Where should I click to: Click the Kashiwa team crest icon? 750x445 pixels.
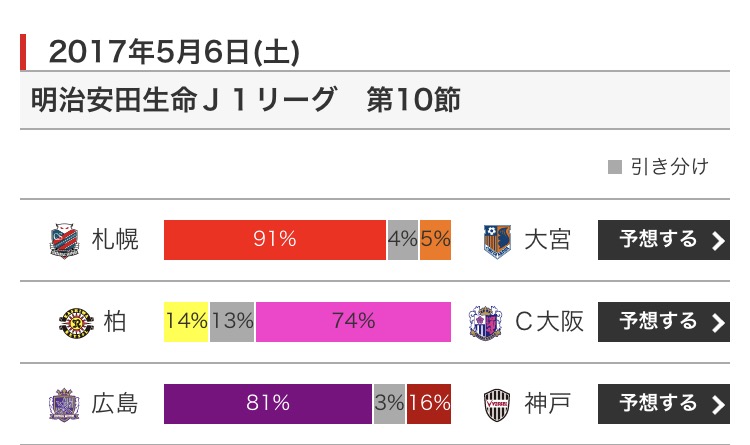[x=74, y=322]
